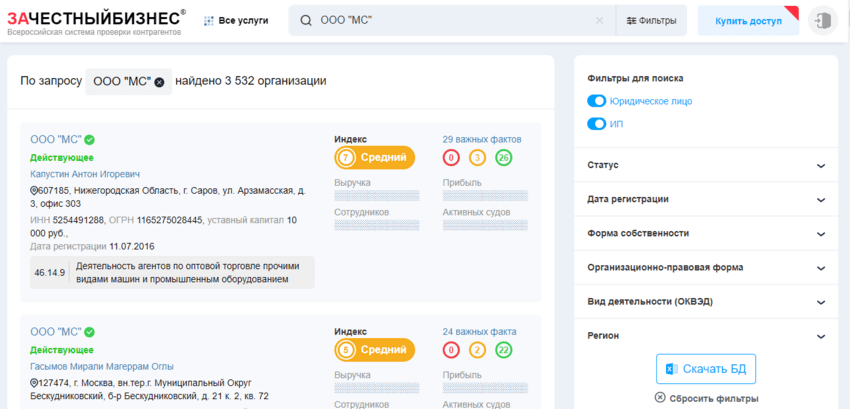Open Капустин Антон Игоревич profile
This screenshot has width=850, height=409.
pyautogui.click(x=85, y=174)
